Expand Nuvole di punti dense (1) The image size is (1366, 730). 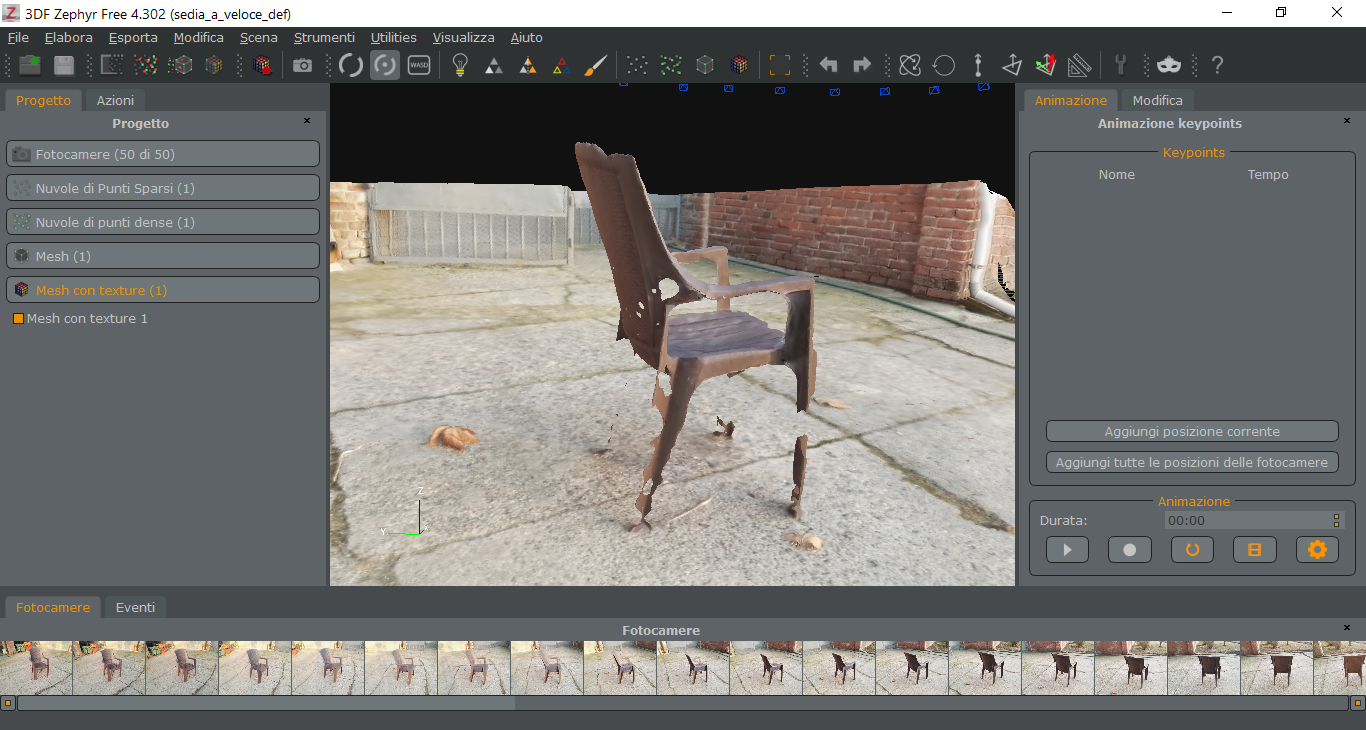tap(163, 222)
